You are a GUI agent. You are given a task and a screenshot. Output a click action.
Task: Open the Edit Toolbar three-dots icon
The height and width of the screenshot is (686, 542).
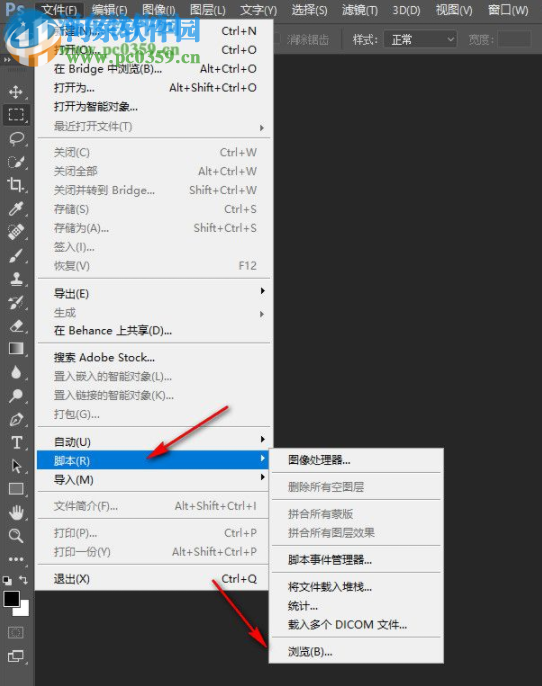pos(16,559)
